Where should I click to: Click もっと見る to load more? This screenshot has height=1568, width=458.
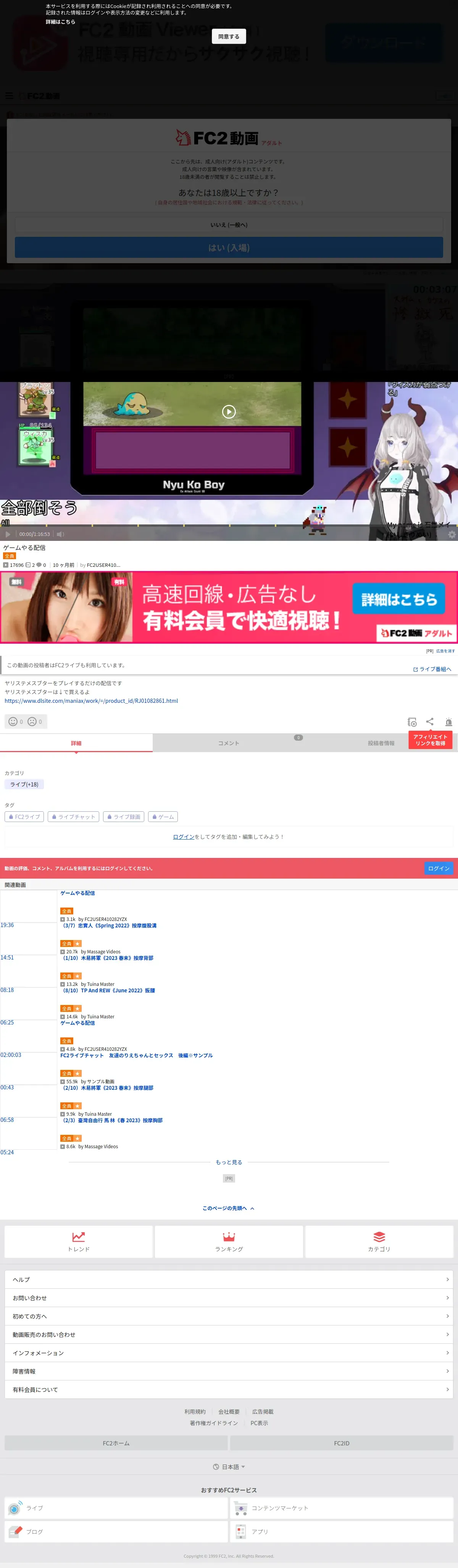point(229,1162)
